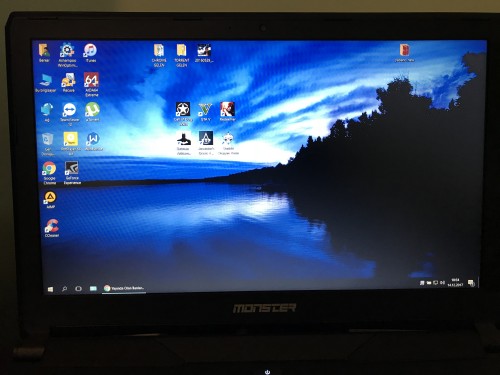The width and height of the screenshot is (500, 375).
Task: Open taskbar search magnifier
Action: (64, 289)
